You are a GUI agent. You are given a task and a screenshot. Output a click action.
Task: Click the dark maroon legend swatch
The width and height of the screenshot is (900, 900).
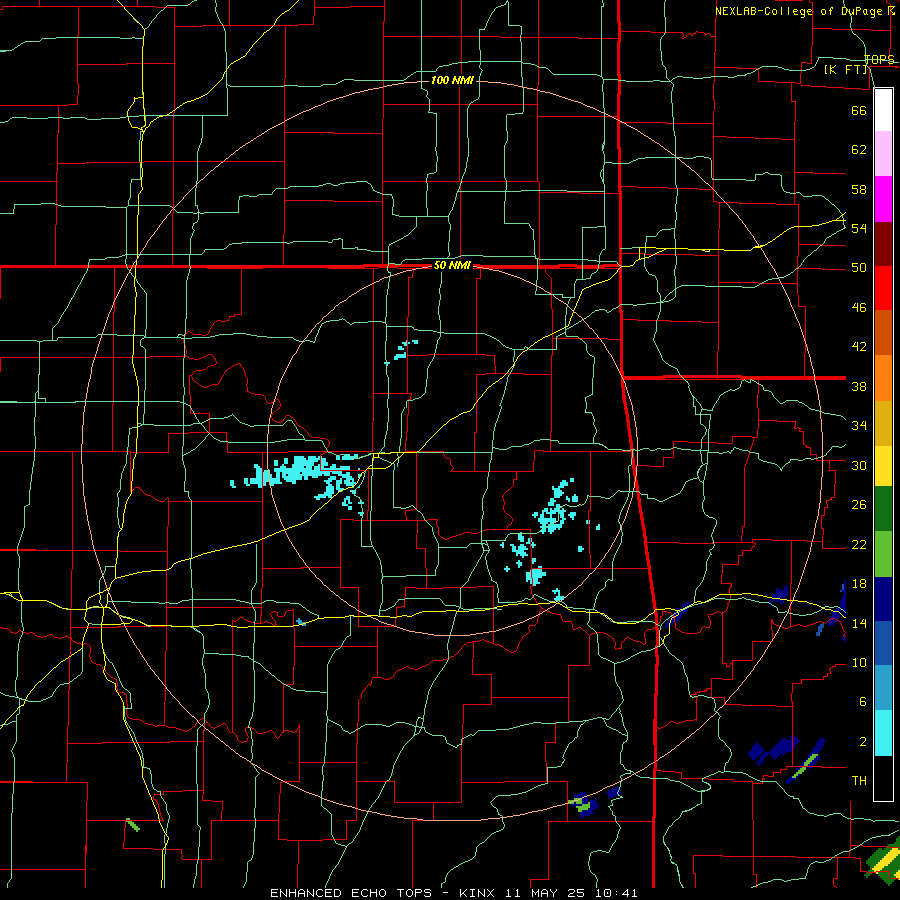tap(883, 244)
